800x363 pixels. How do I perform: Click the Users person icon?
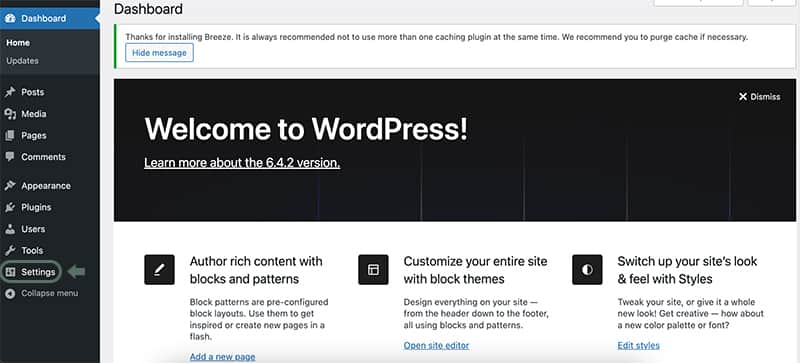pos(10,229)
